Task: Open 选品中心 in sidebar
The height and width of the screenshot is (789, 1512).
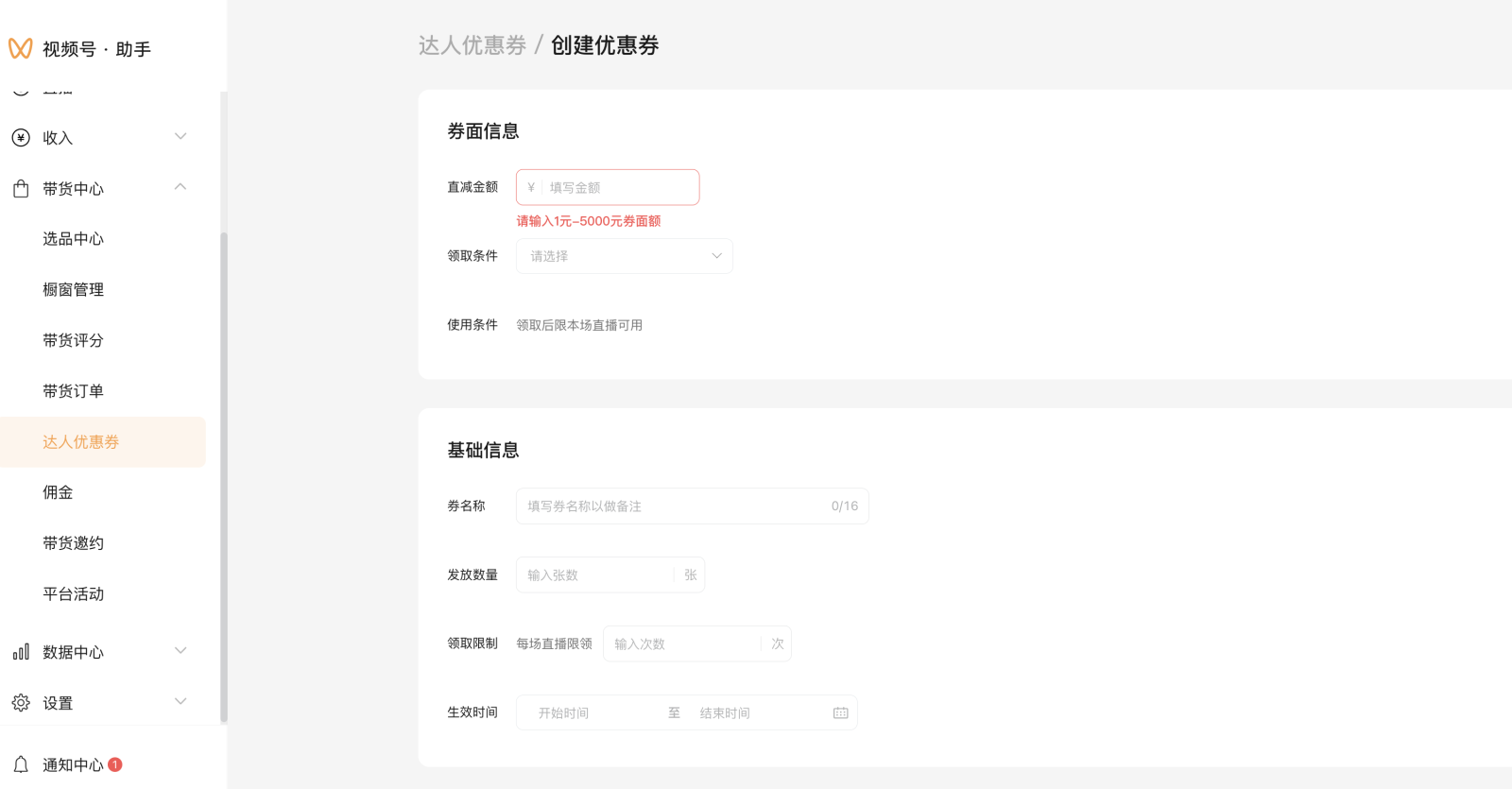Action: pos(73,239)
